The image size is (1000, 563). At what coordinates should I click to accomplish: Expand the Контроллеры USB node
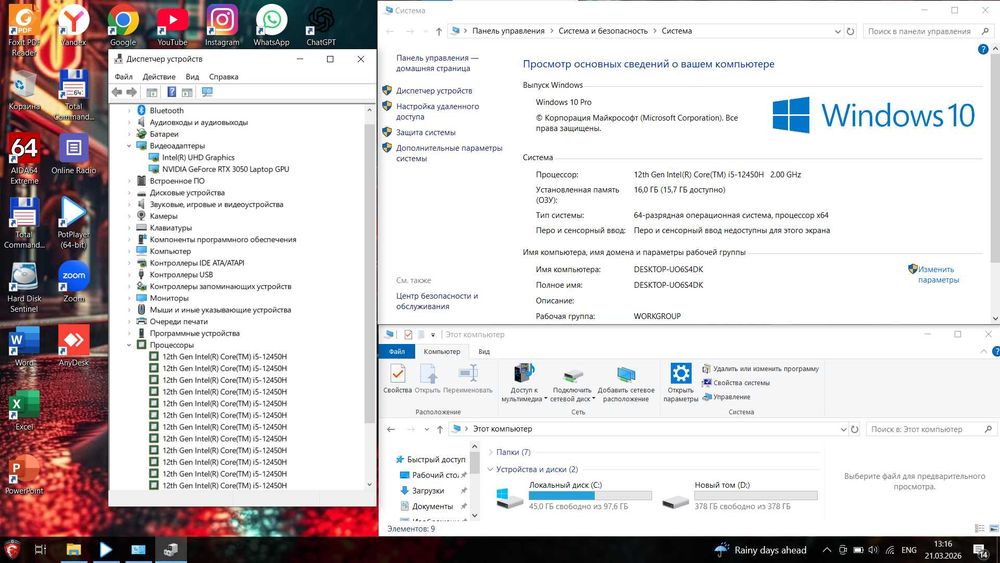(x=129, y=275)
